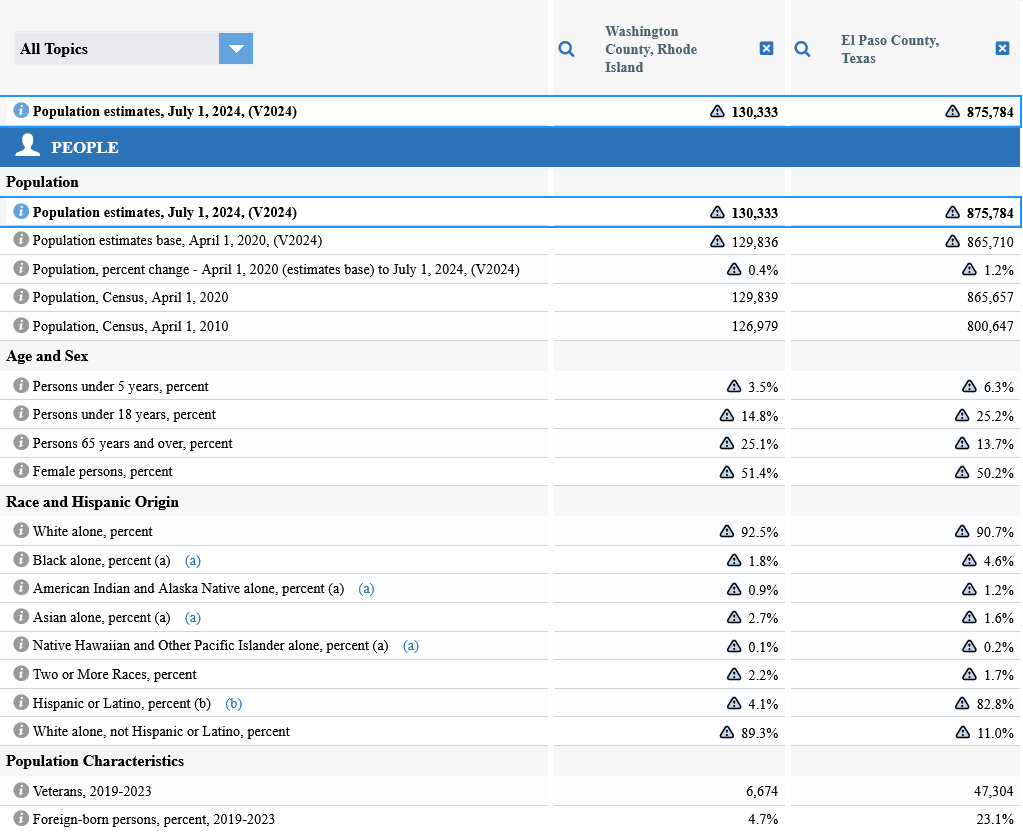The height and width of the screenshot is (832, 1023).
Task: Click info icon for Native Hawaiian and Other Pacific Islander
Action: point(21,644)
